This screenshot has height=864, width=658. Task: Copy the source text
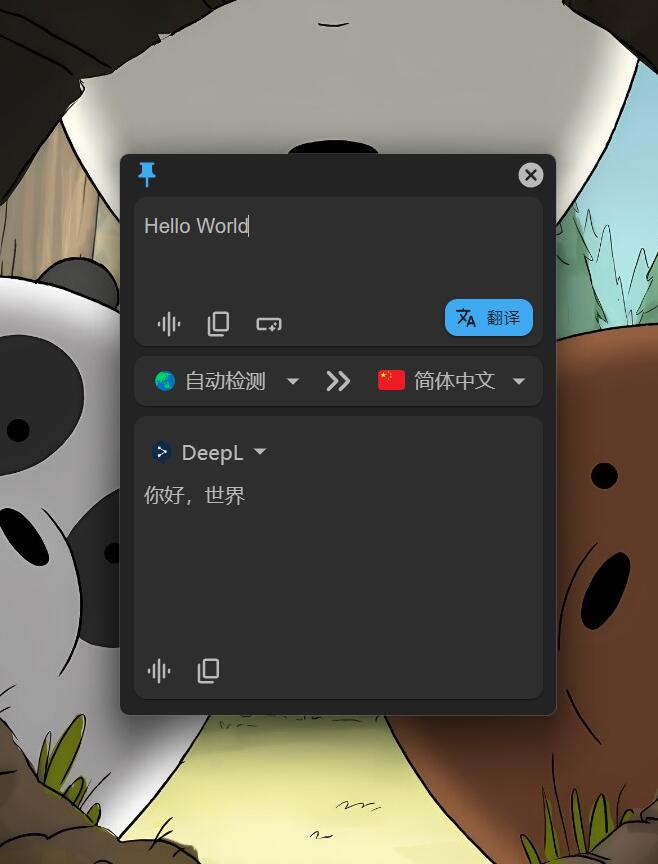pos(218,323)
